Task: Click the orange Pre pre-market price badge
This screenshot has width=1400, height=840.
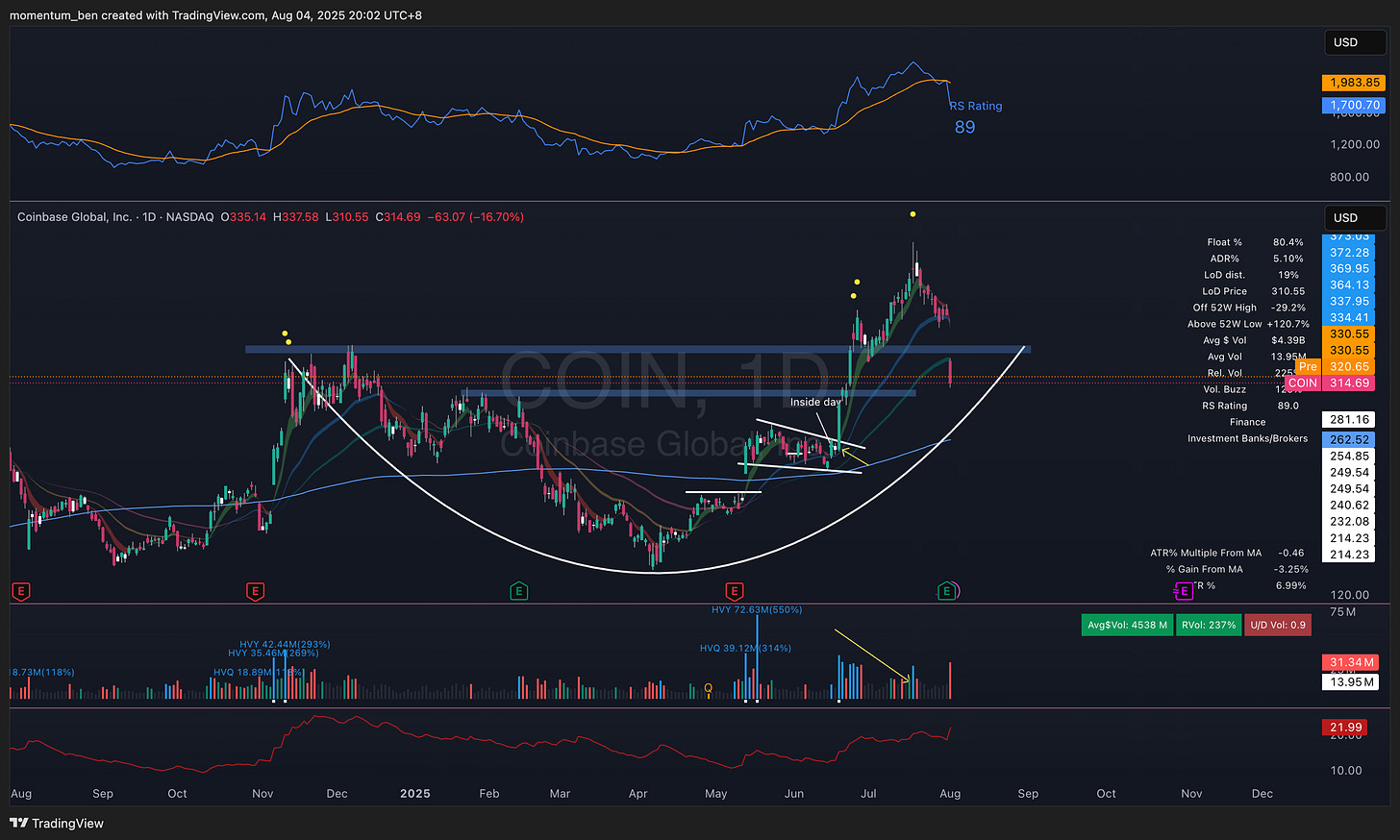Action: [1308, 367]
